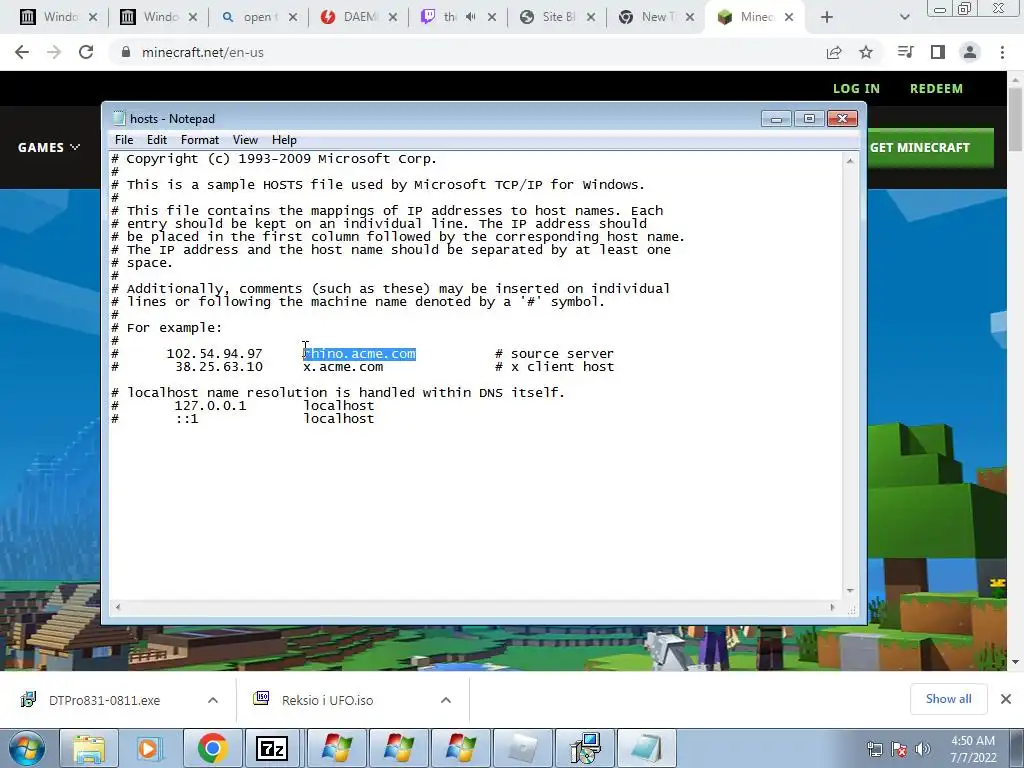Open the File menu in Notepad

click(x=123, y=140)
